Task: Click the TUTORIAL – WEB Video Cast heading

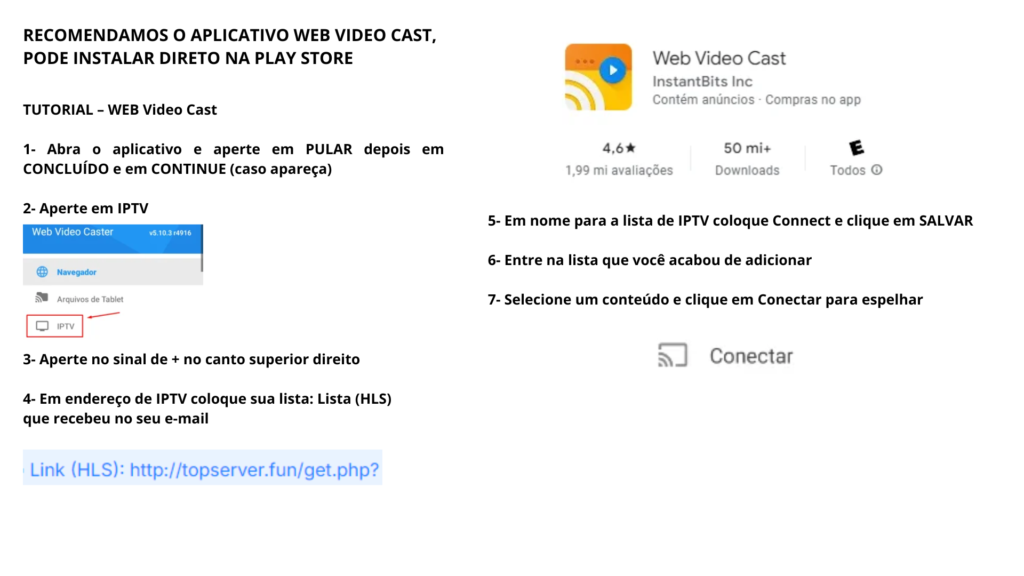Action: click(x=120, y=110)
